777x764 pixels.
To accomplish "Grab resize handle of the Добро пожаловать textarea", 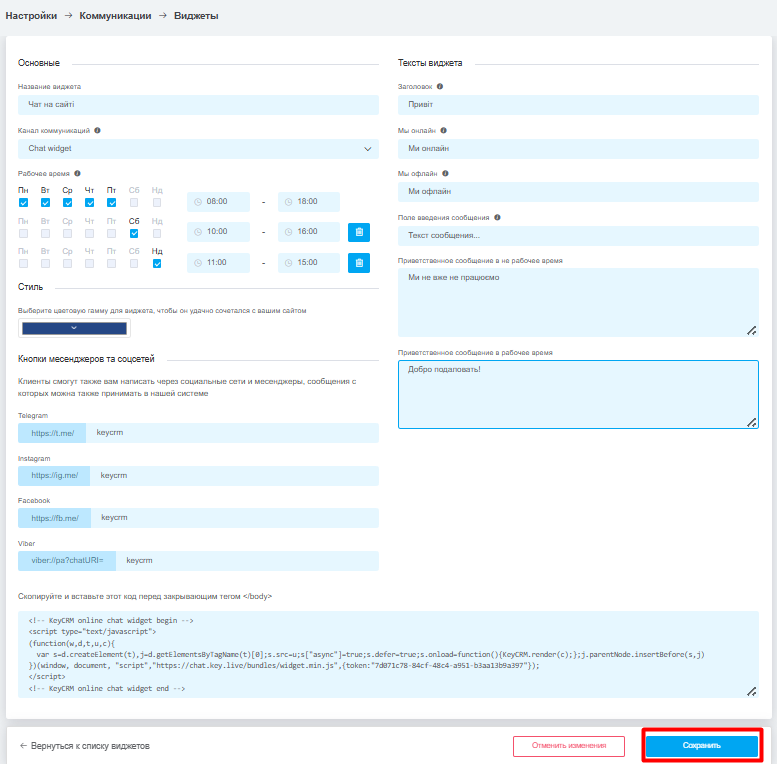I will click(751, 423).
